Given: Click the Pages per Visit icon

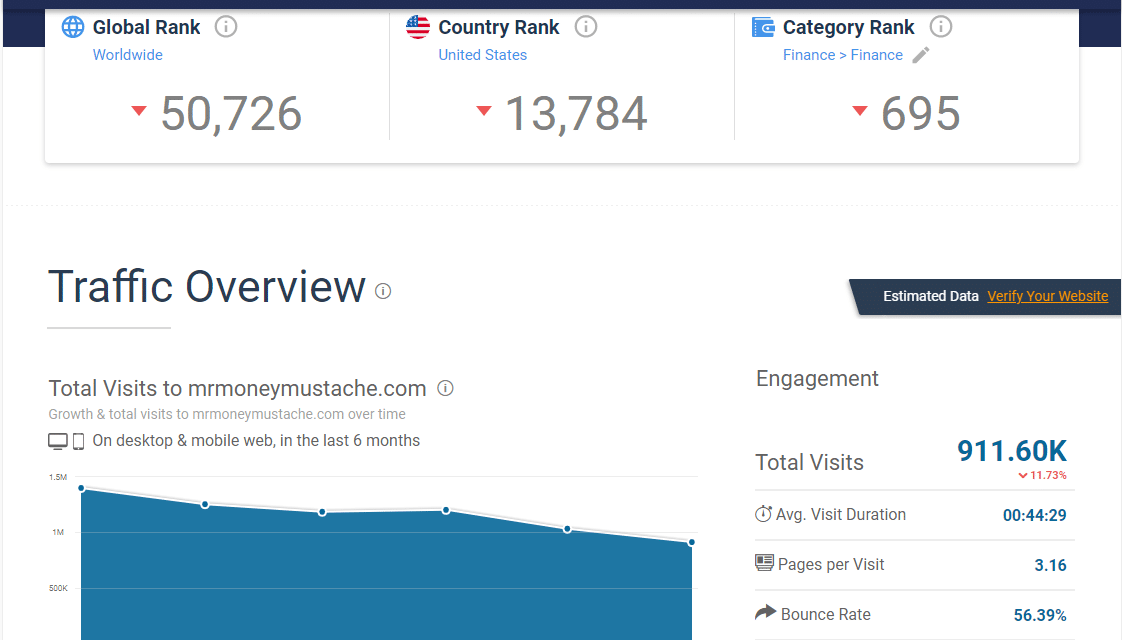Looking at the screenshot, I should tap(764, 564).
